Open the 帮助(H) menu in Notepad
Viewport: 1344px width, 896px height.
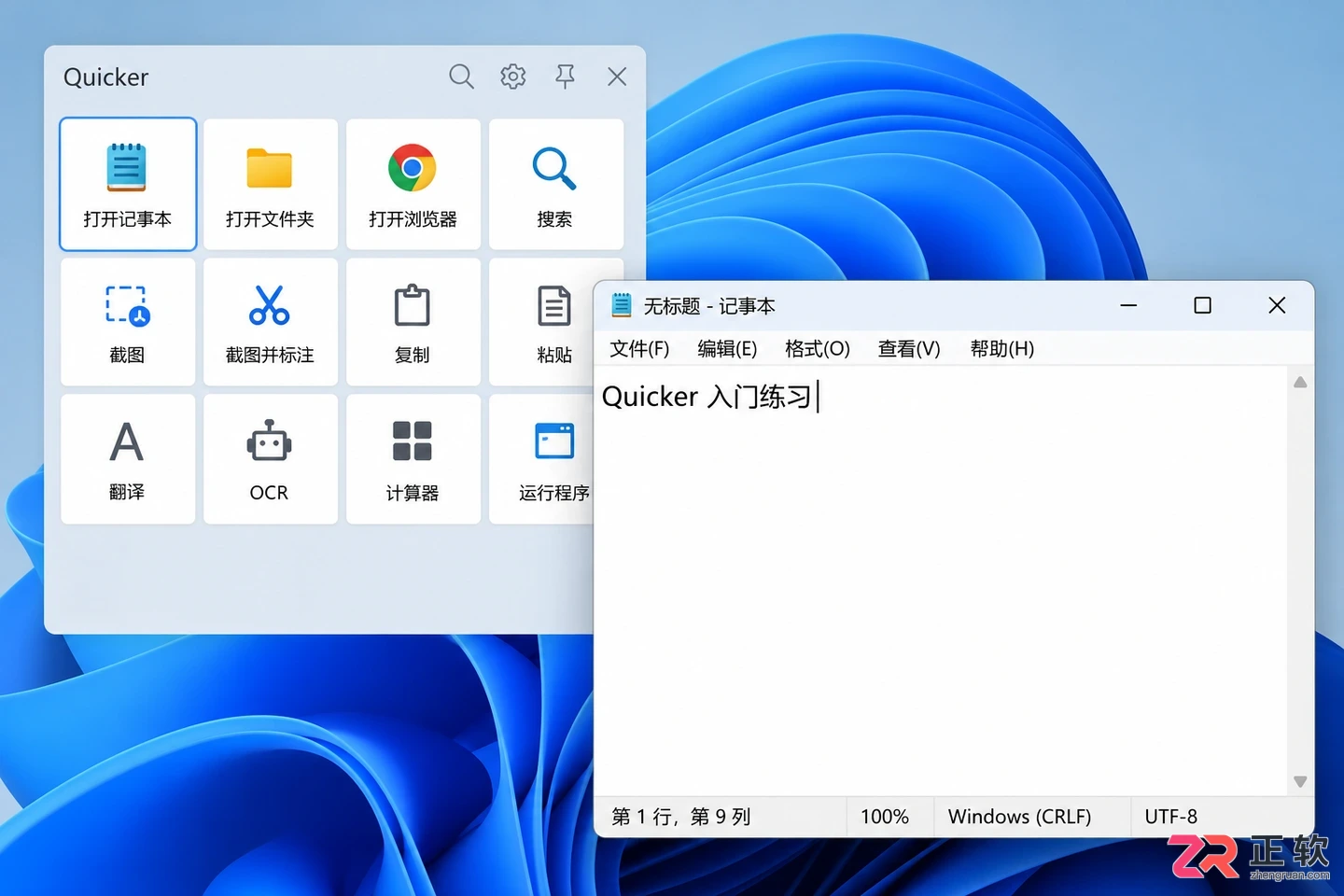[1002, 349]
